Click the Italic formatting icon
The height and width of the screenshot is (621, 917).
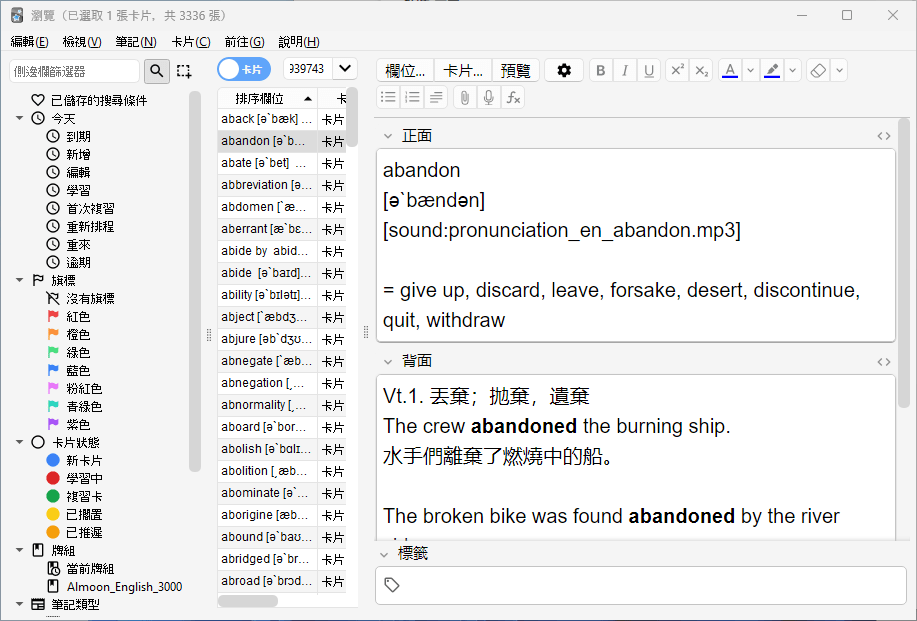pyautogui.click(x=625, y=70)
